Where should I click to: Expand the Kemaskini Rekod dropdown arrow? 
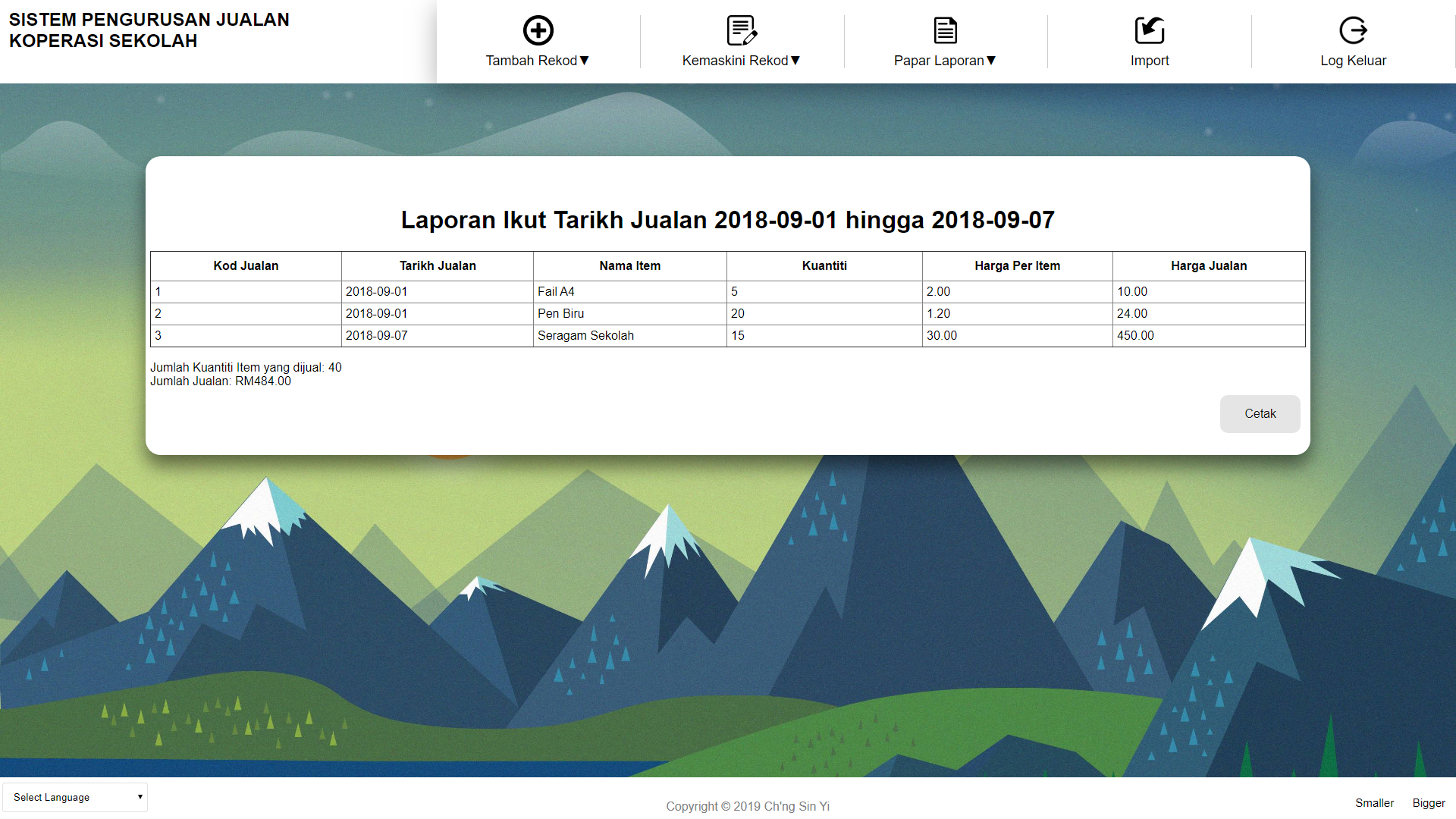pyautogui.click(x=795, y=61)
